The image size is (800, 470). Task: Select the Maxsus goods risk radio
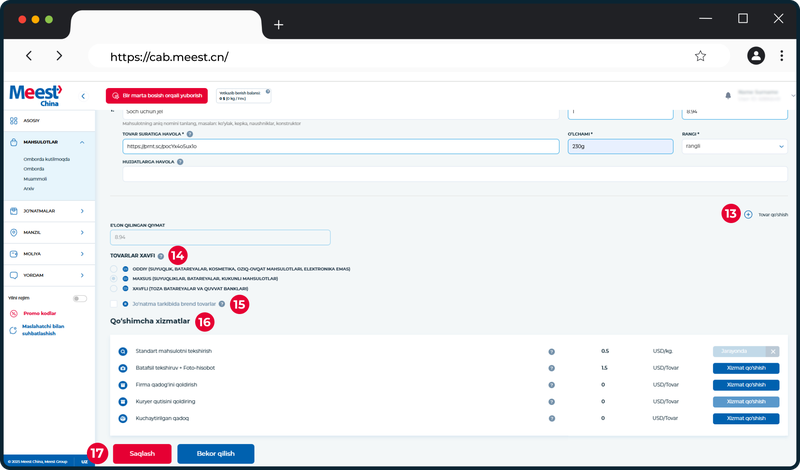click(114, 279)
